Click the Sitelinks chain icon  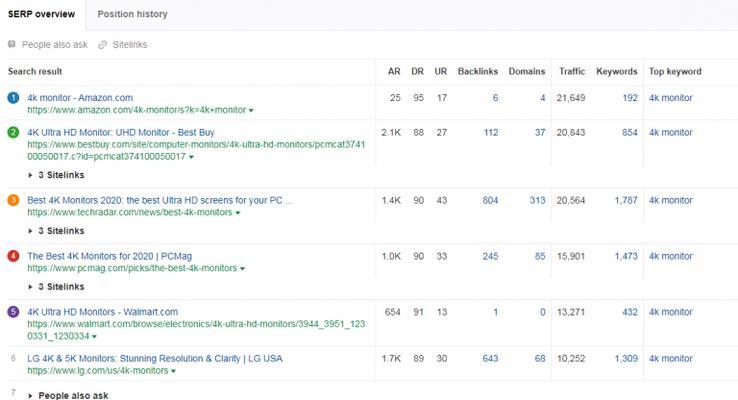tap(102, 45)
